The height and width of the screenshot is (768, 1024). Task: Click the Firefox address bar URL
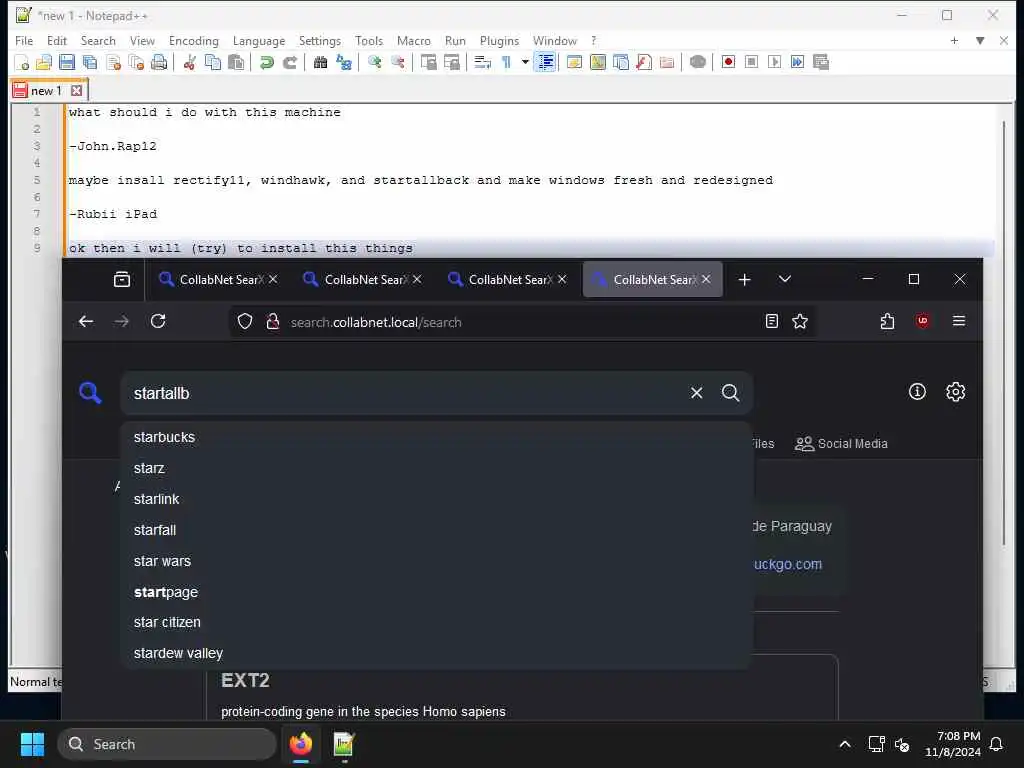[x=376, y=322]
